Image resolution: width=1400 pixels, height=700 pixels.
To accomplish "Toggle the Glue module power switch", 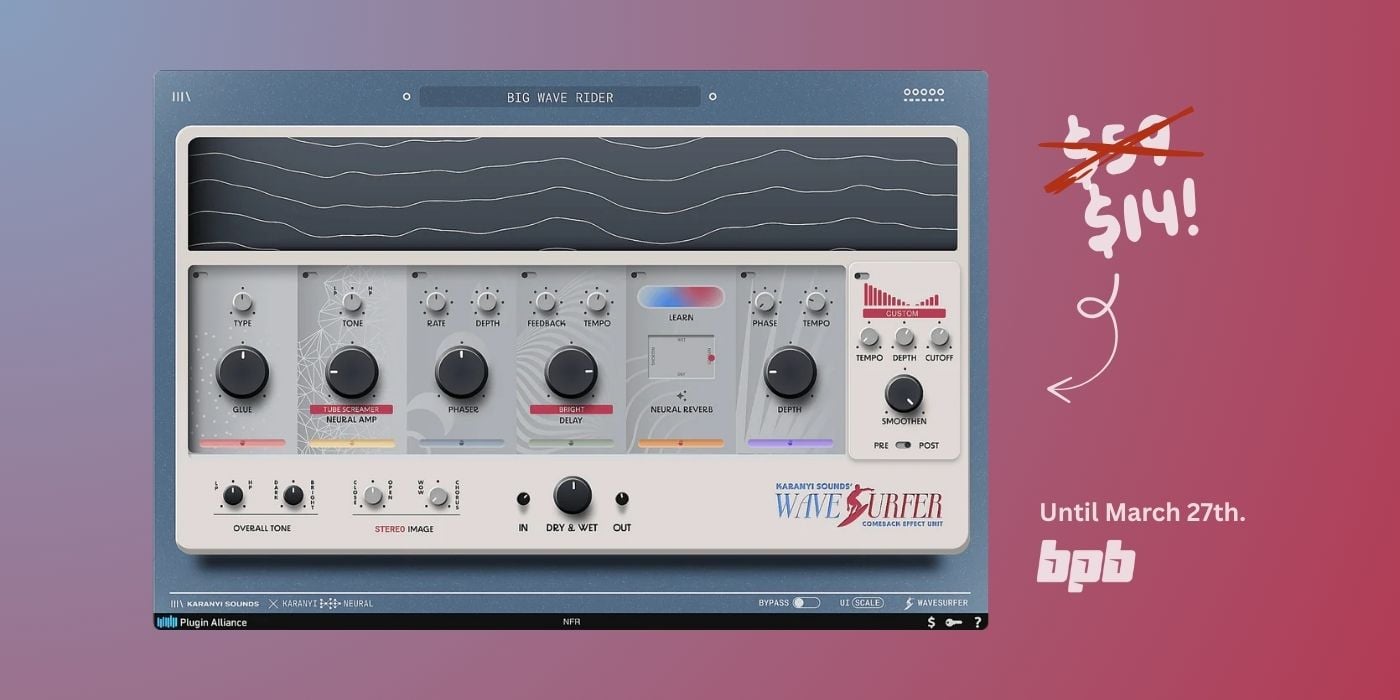I will click(x=200, y=275).
